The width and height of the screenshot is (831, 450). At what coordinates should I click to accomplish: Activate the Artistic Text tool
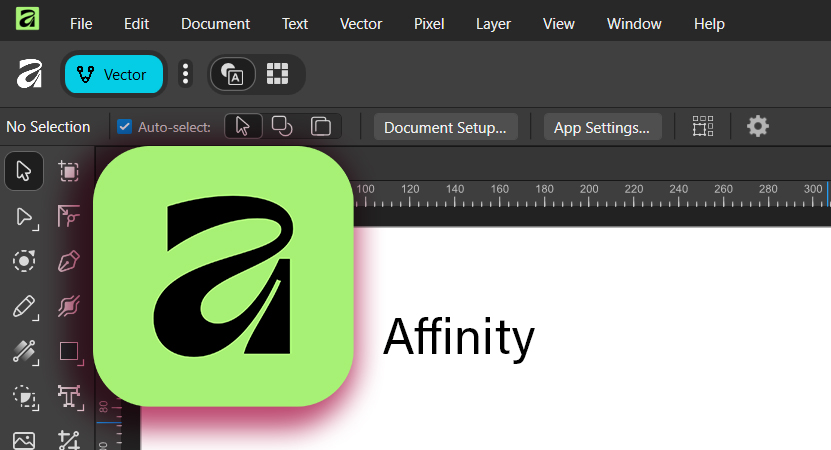[69, 396]
